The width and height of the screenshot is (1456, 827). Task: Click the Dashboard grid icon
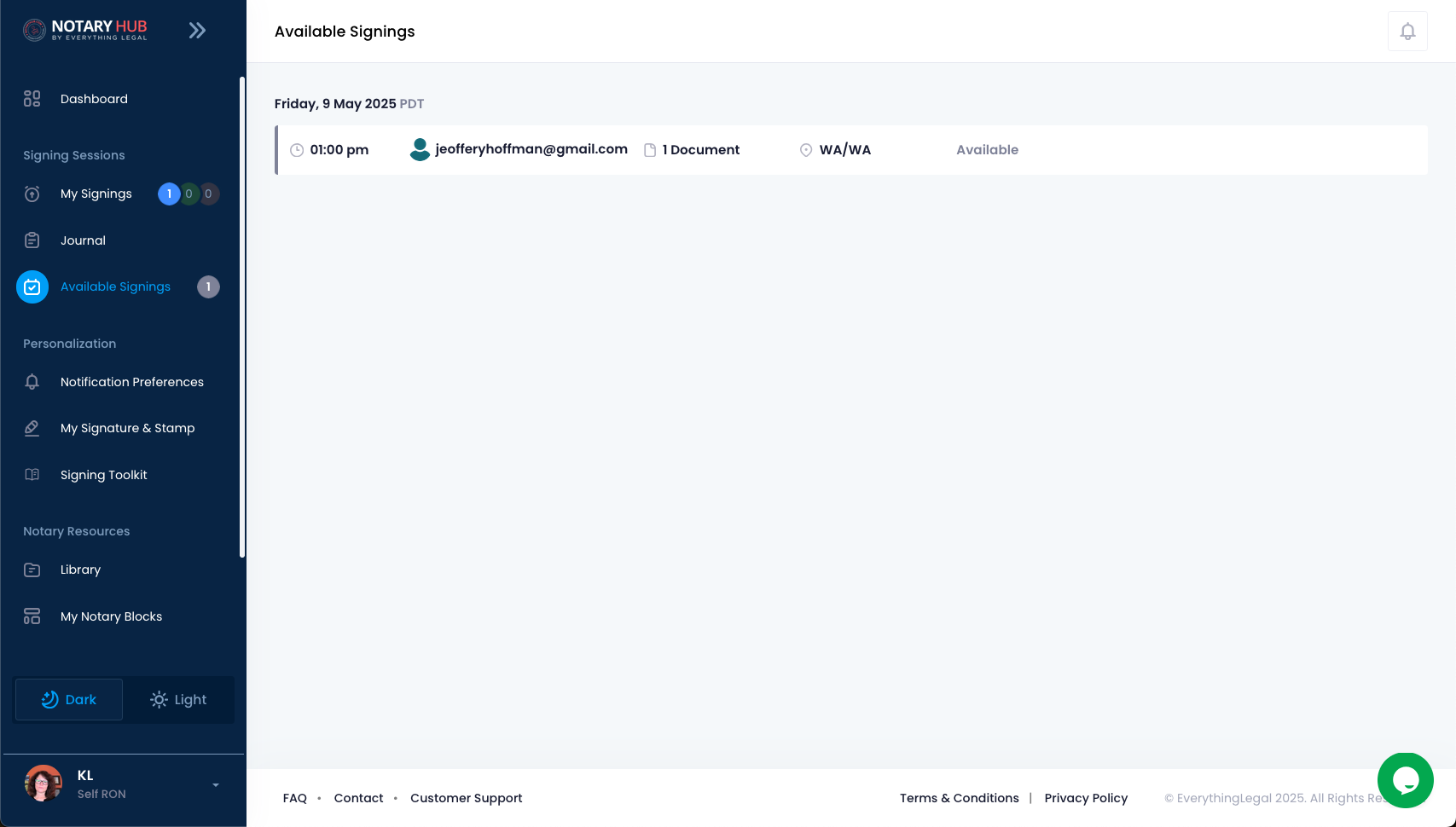[x=32, y=99]
